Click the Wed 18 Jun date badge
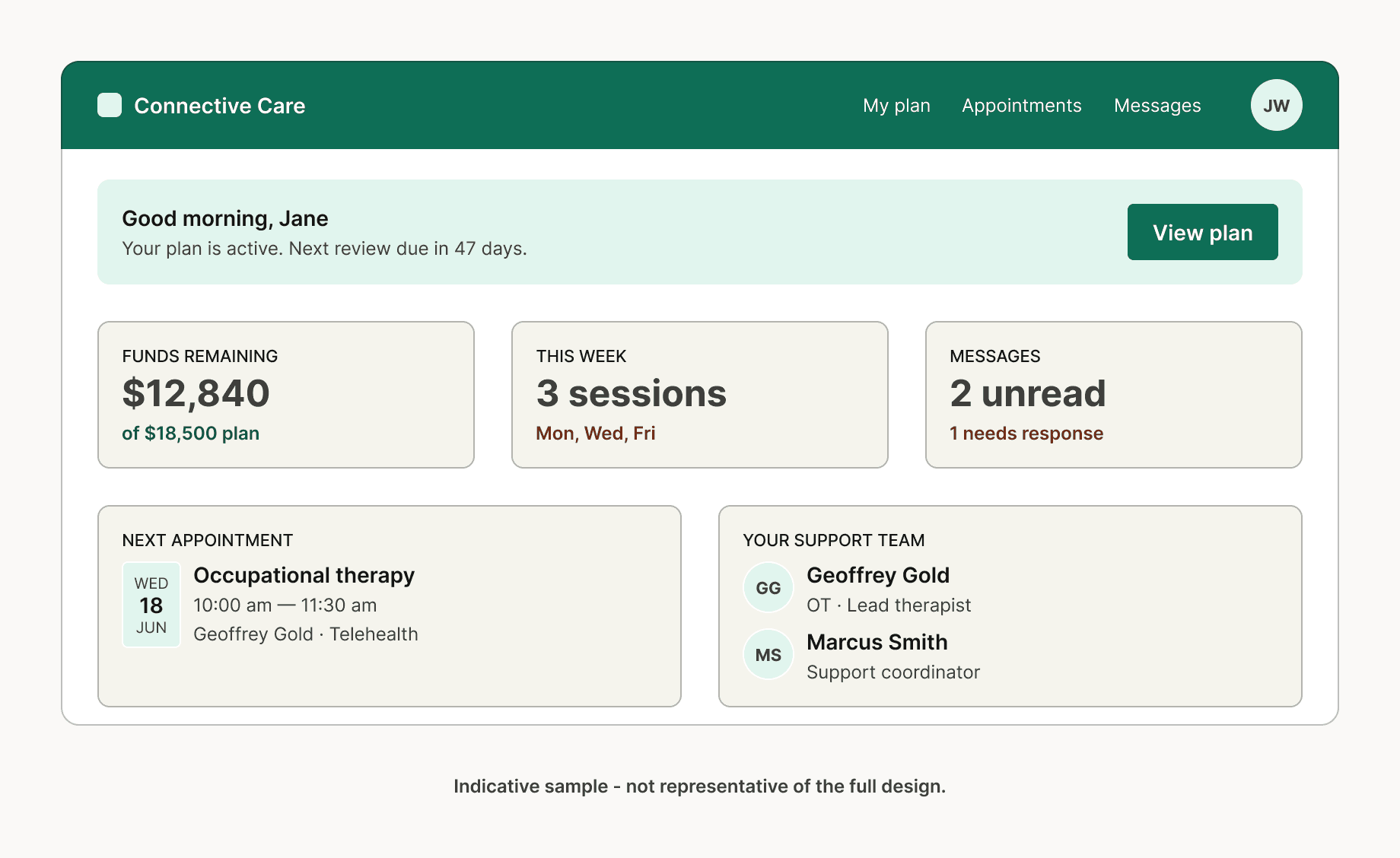 click(151, 604)
